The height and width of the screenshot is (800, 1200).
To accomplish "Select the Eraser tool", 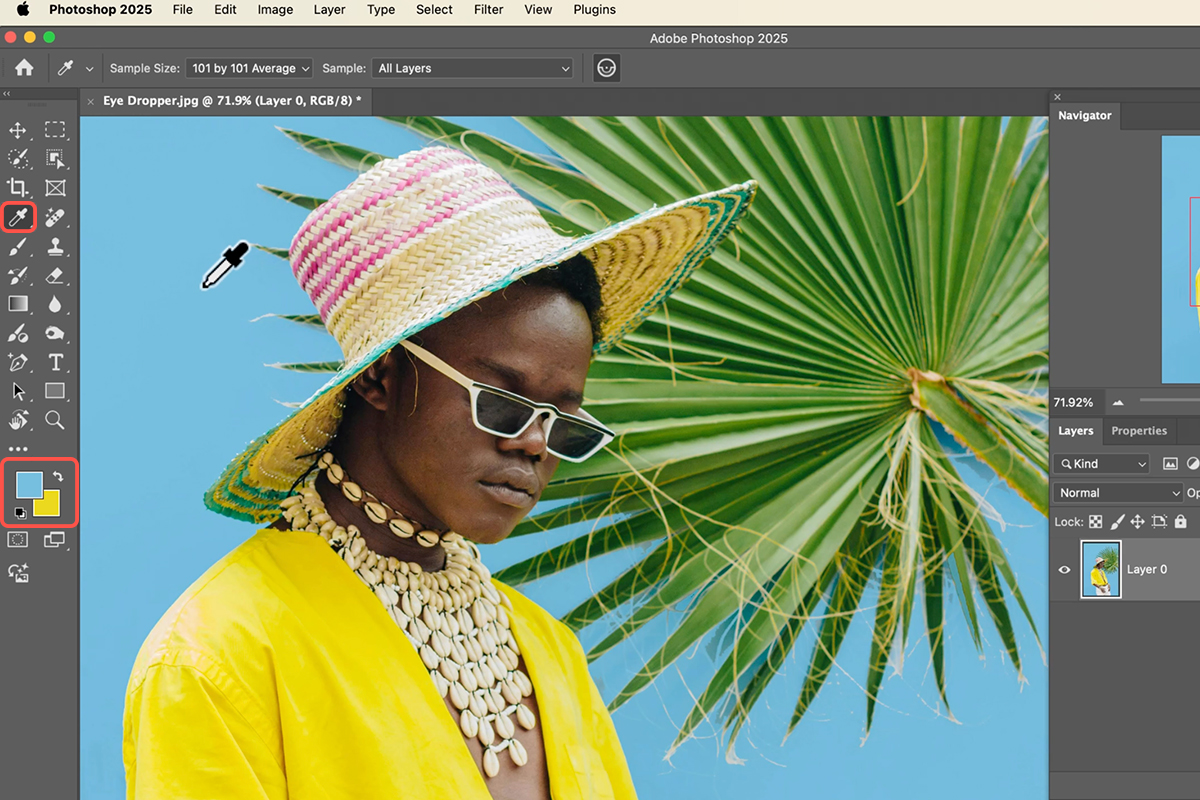I will (x=55, y=275).
